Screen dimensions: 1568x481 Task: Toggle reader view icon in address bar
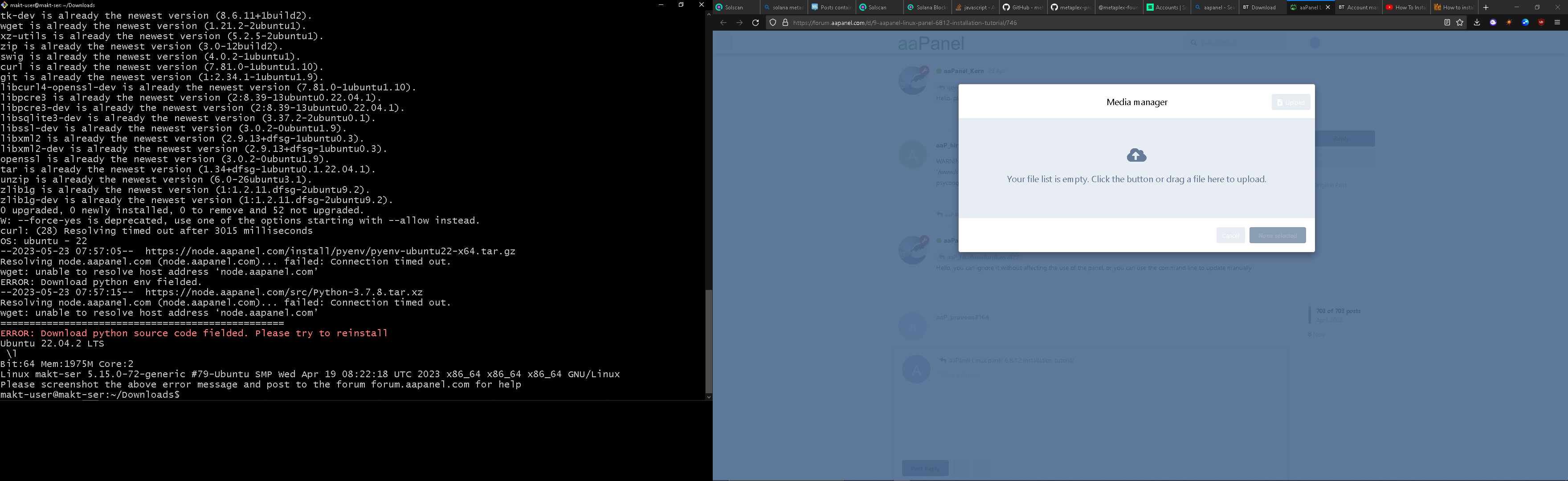[1447, 23]
